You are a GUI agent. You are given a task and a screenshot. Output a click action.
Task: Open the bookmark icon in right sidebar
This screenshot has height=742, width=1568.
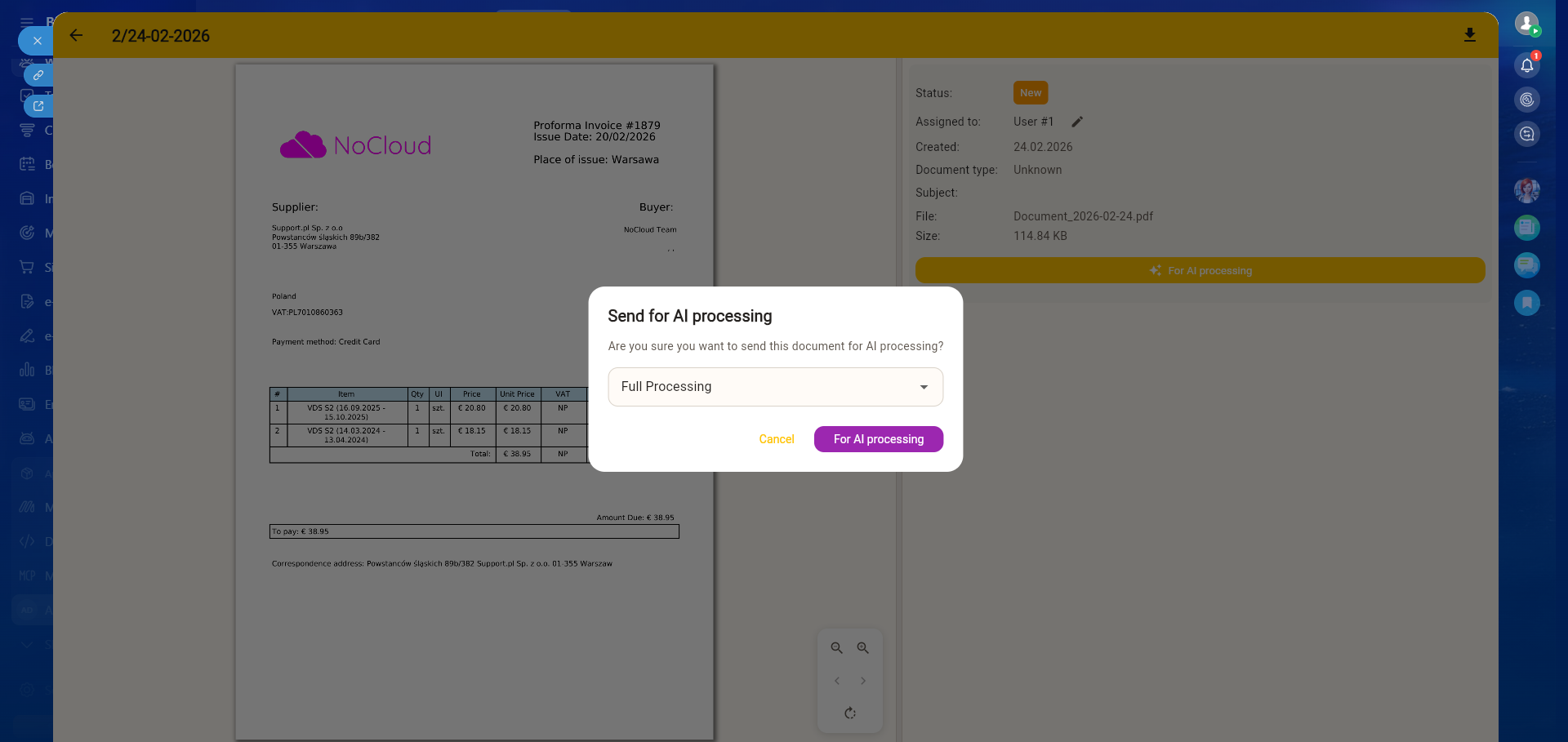click(1526, 303)
